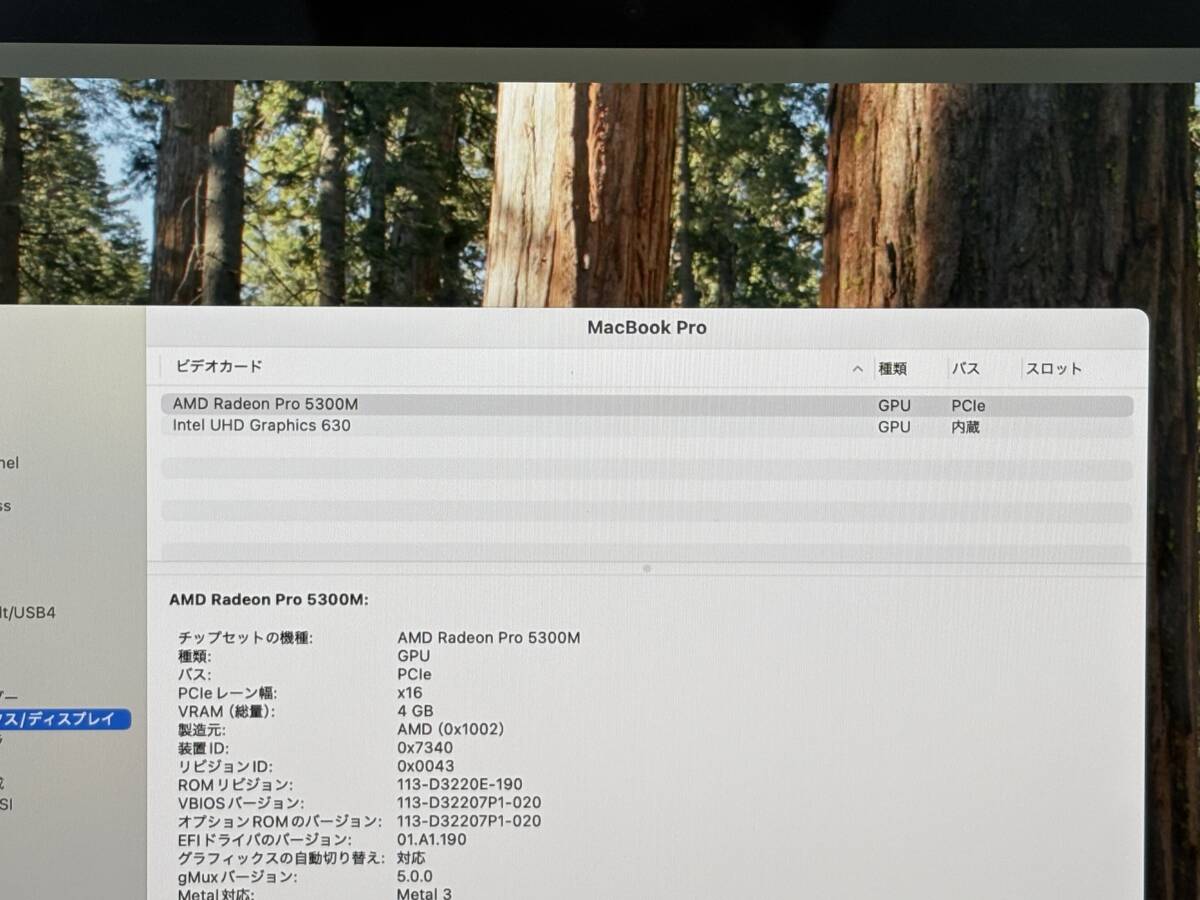
Task: Click the VBIOSバージョン label
Action: pyautogui.click(x=240, y=803)
